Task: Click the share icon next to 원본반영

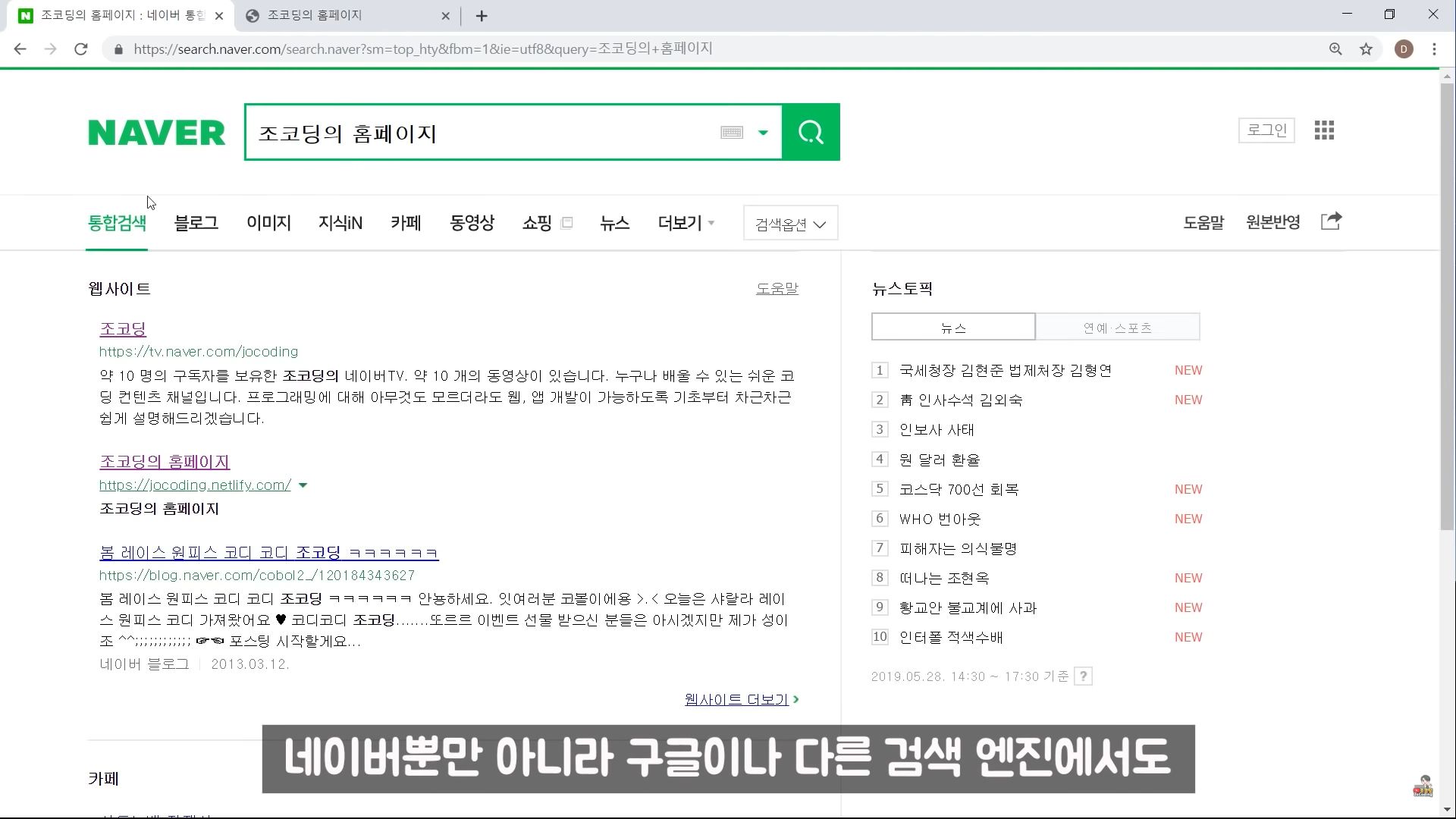Action: click(1332, 221)
